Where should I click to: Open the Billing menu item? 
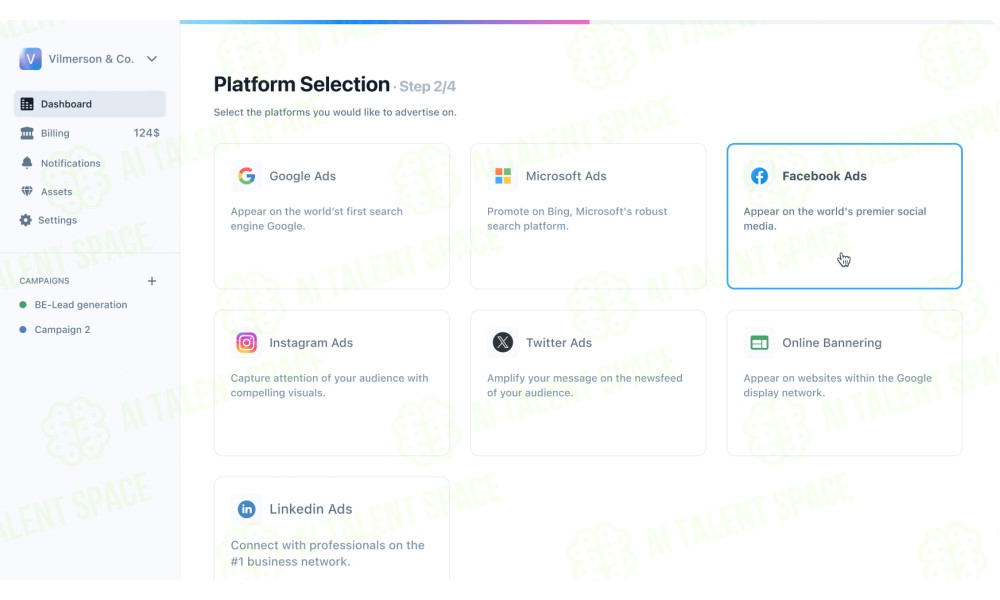90,133
